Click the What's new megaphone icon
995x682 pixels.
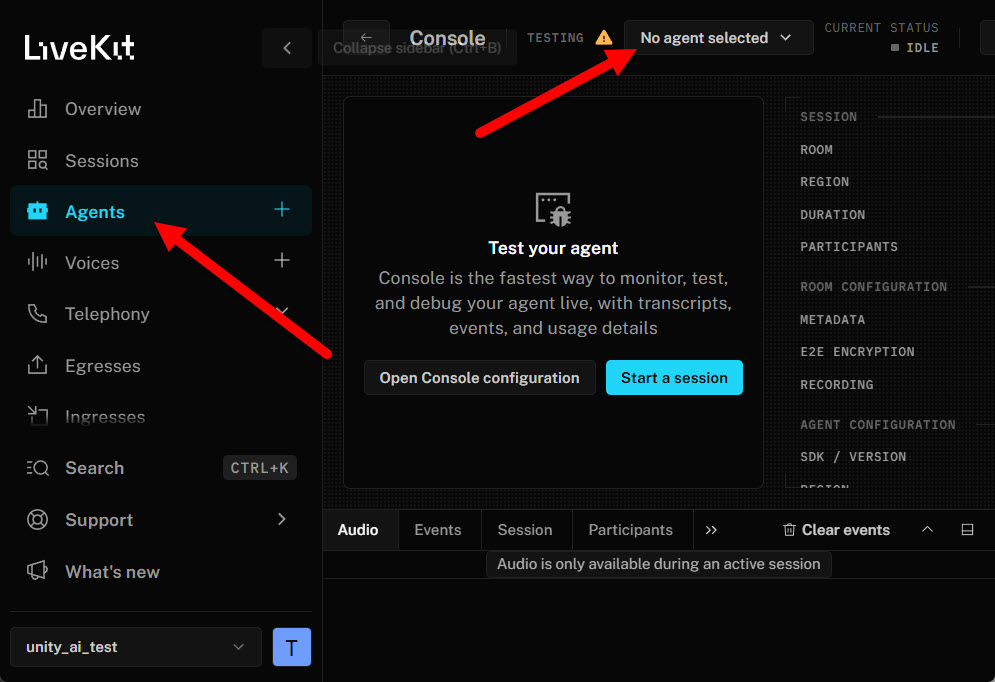point(37,570)
